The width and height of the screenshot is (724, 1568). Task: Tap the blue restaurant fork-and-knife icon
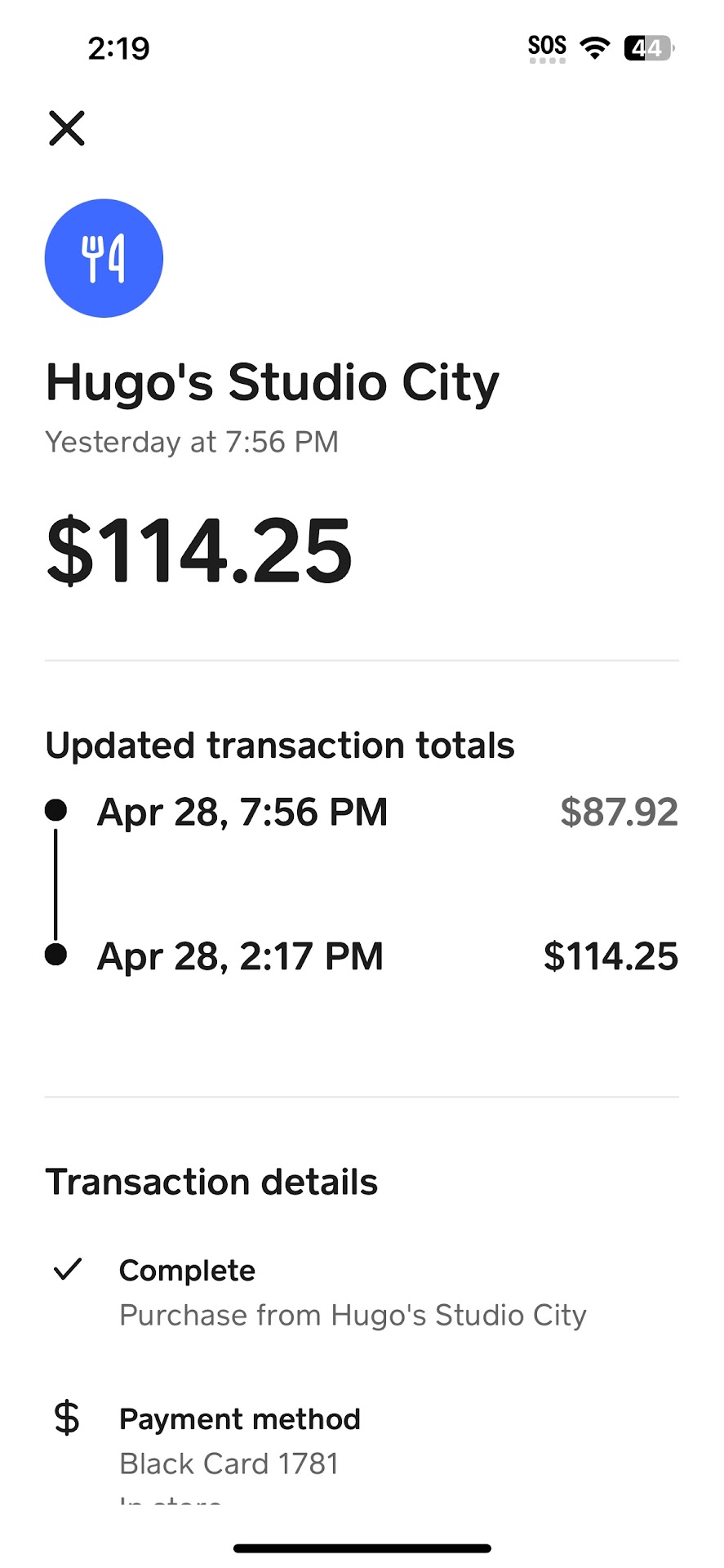(x=104, y=258)
